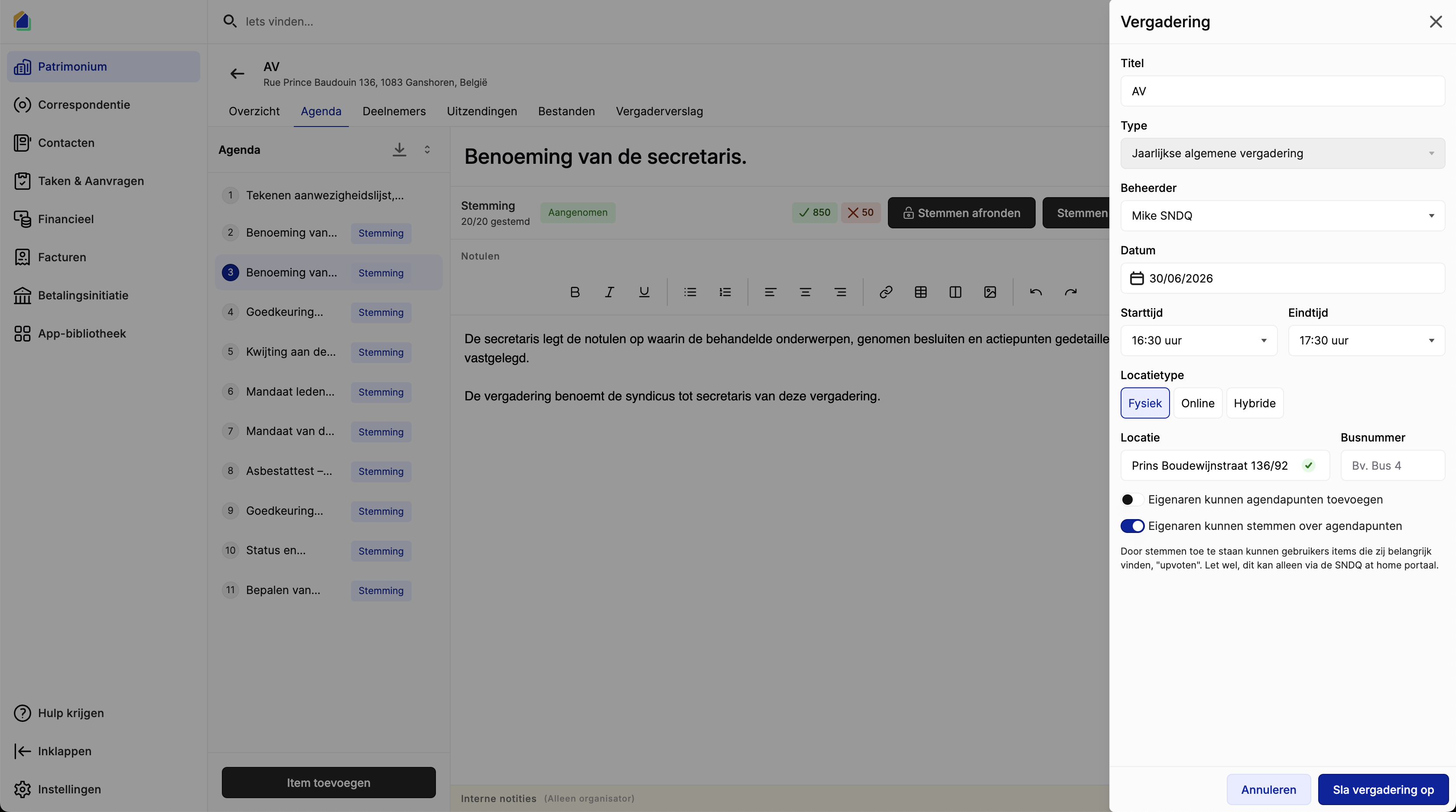Screen dimensions: 1456x812
Task: Open App-bibliotheek
Action: click(104, 333)
